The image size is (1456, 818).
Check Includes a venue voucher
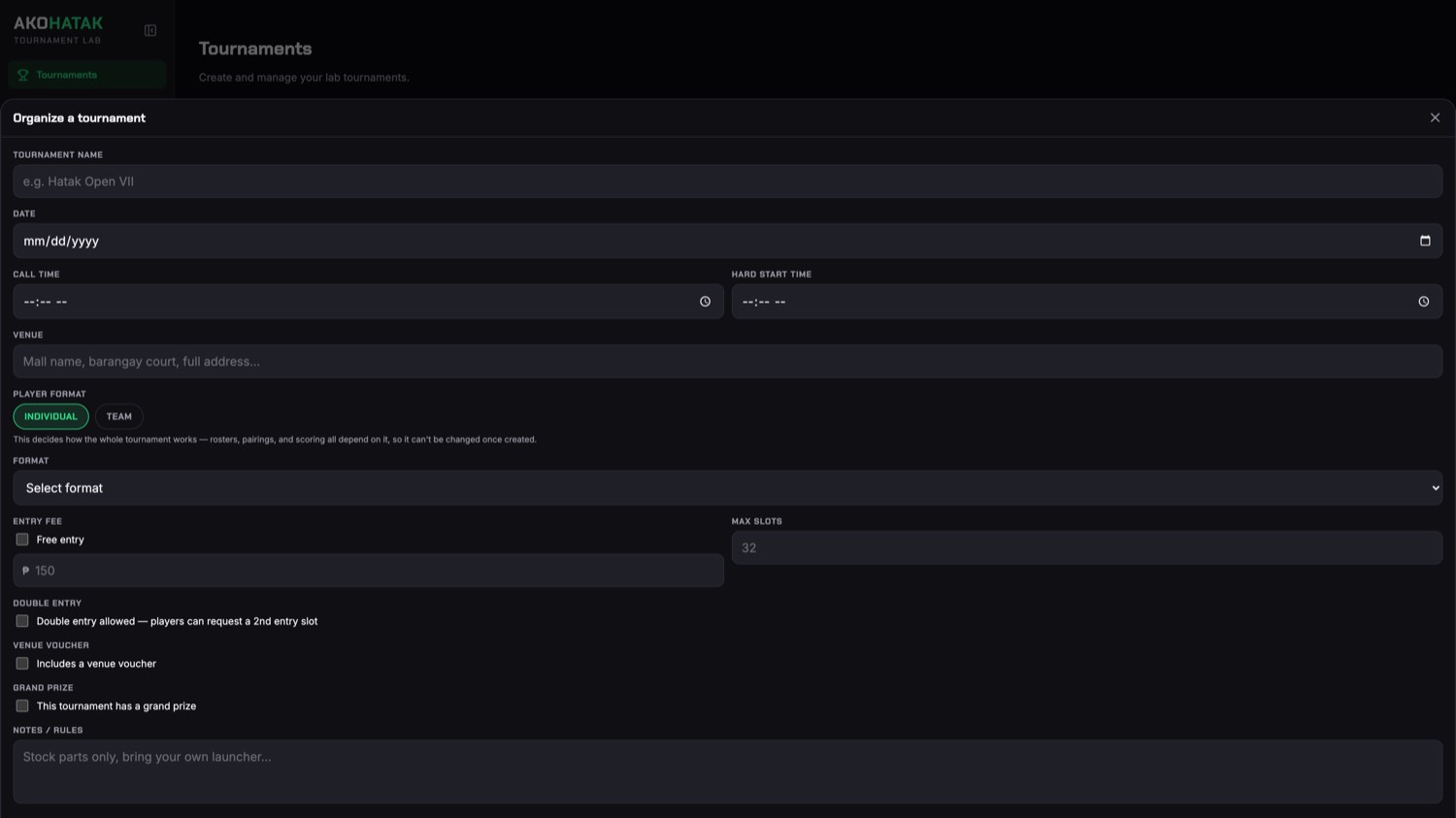click(x=22, y=664)
